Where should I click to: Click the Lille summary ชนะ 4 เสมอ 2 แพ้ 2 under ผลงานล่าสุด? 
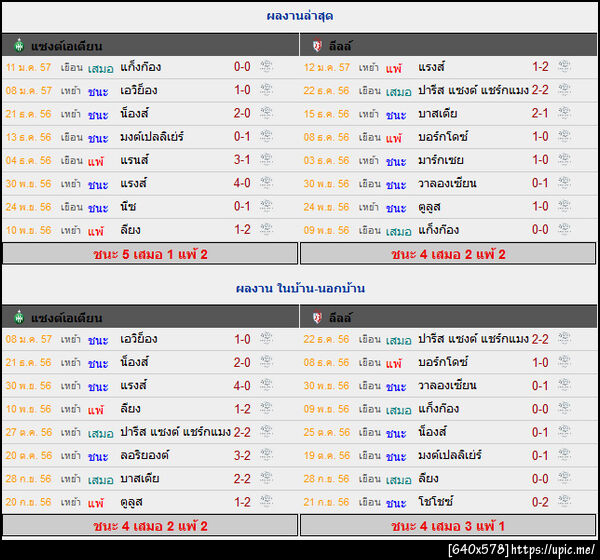(x=448, y=254)
